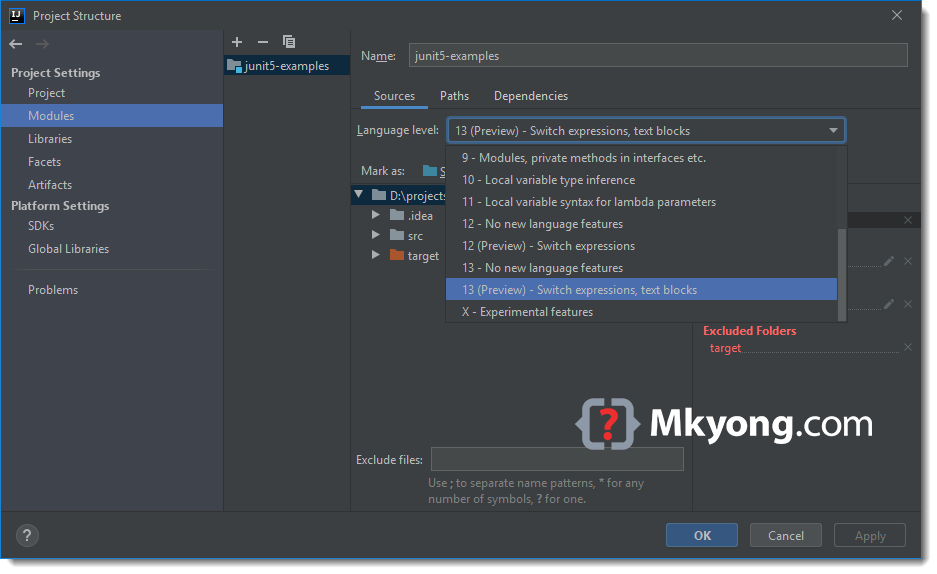Open Facets settings
Image resolution: width=937 pixels, height=574 pixels.
[45, 162]
